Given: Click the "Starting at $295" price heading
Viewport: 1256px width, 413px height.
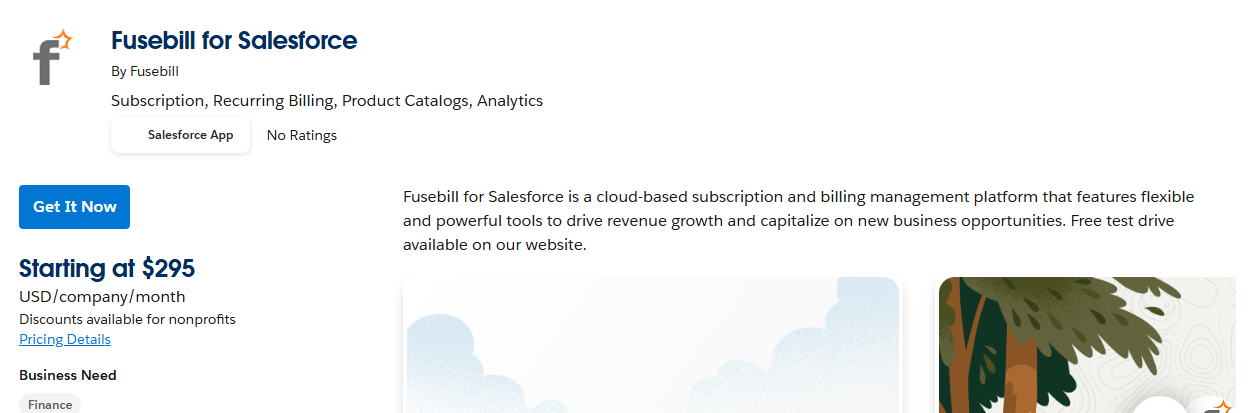Looking at the screenshot, I should [107, 268].
